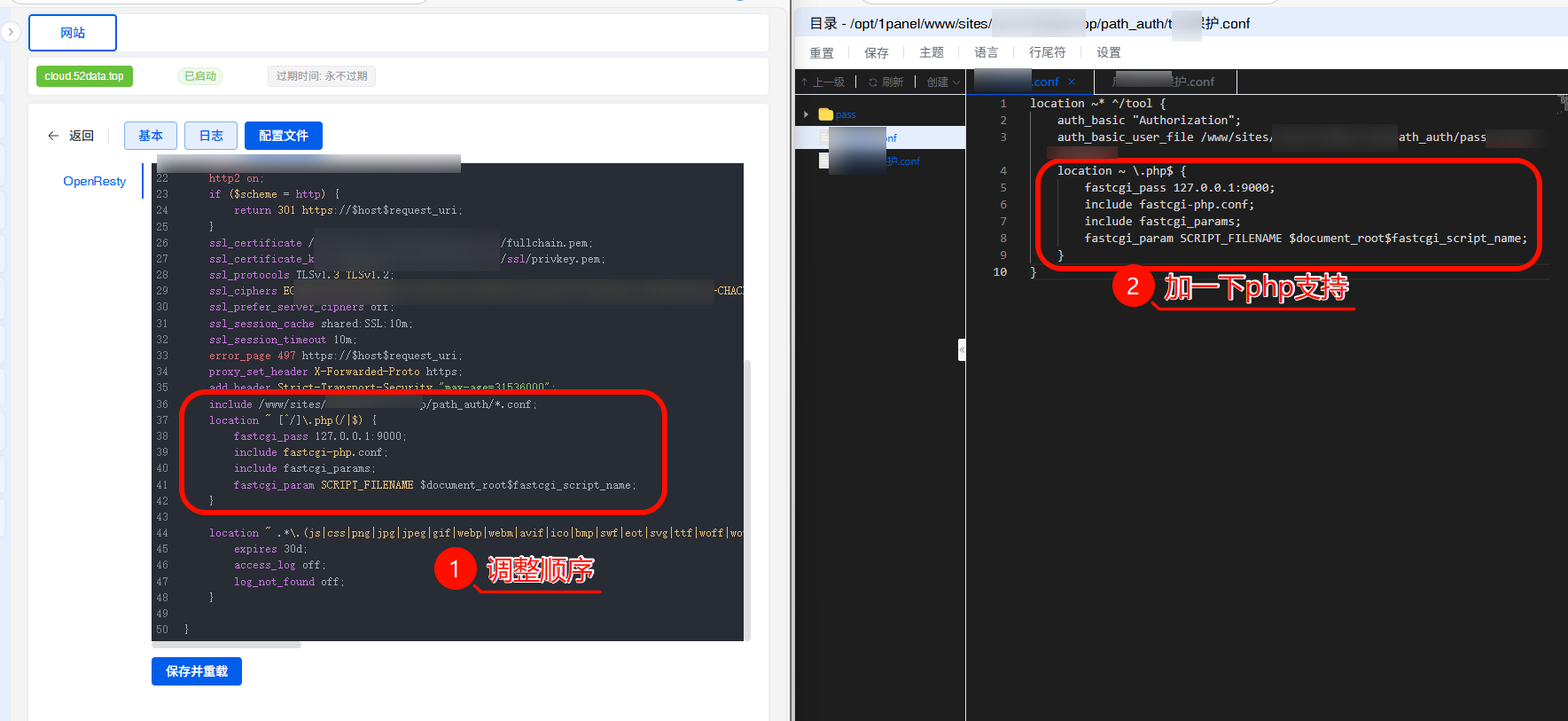The width and height of the screenshot is (1568, 721).
Task: Click the refresh icon in file tree toolbar
Action: (x=873, y=82)
